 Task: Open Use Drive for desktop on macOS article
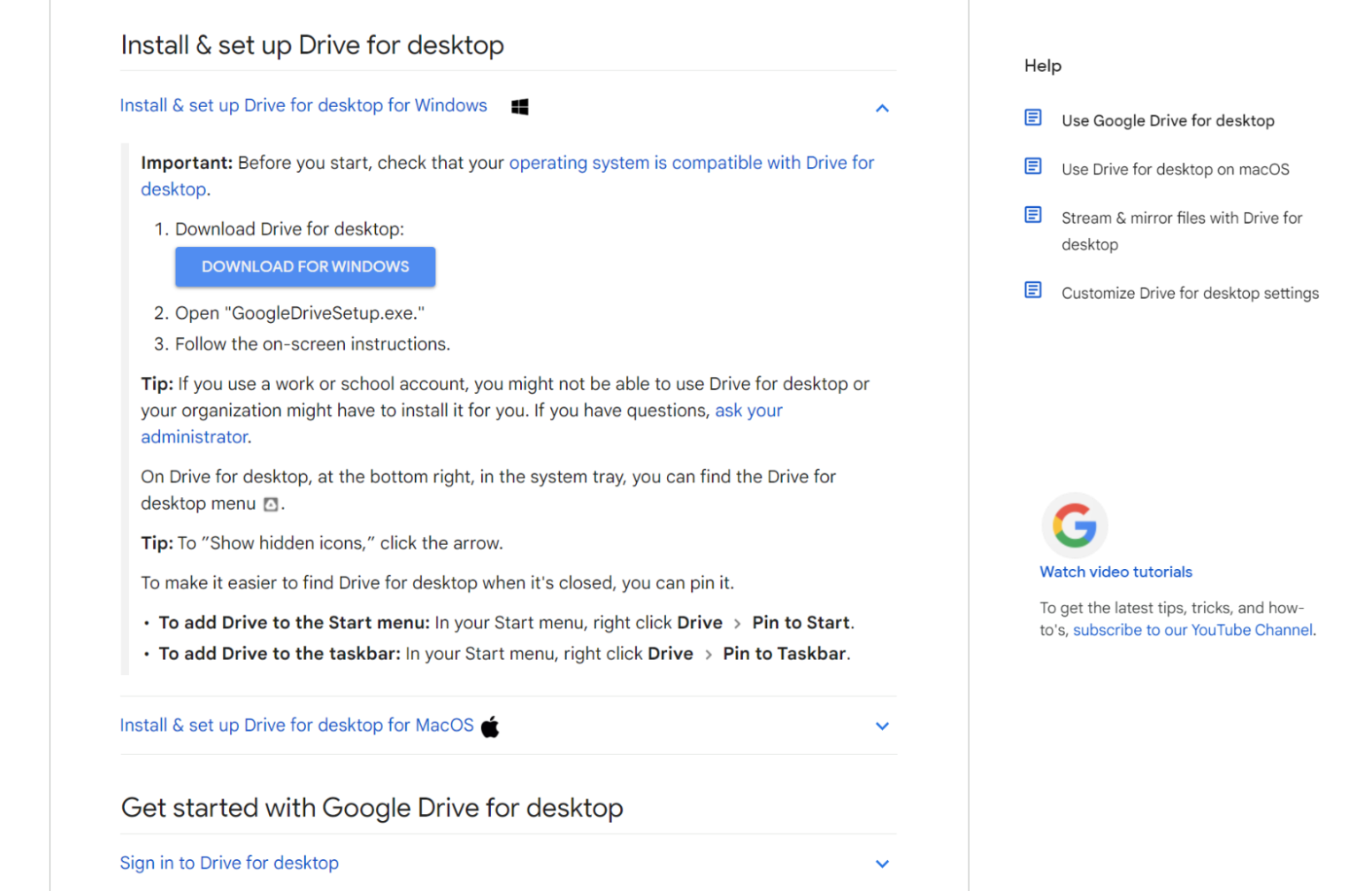pyautogui.click(x=1175, y=169)
